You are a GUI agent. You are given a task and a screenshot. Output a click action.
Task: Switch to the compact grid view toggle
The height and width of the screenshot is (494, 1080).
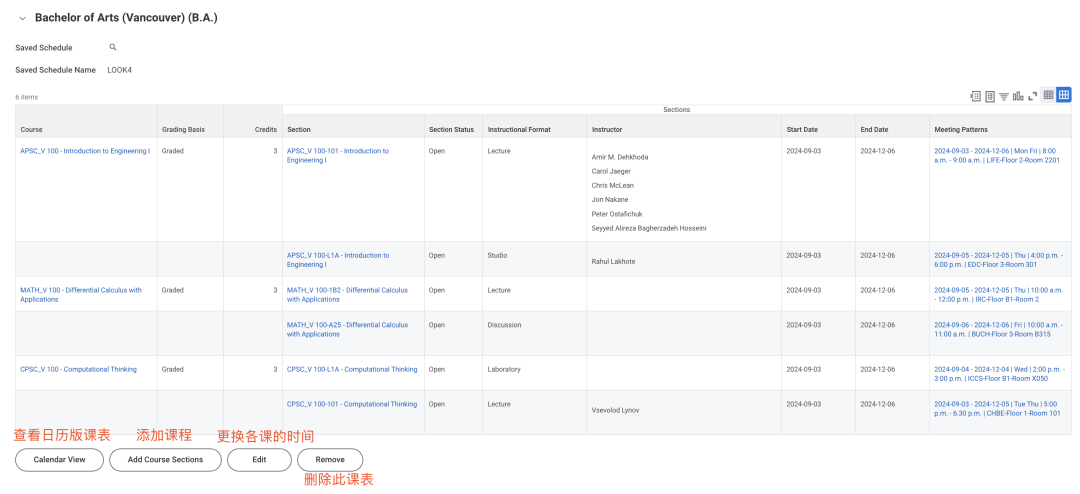point(1048,95)
